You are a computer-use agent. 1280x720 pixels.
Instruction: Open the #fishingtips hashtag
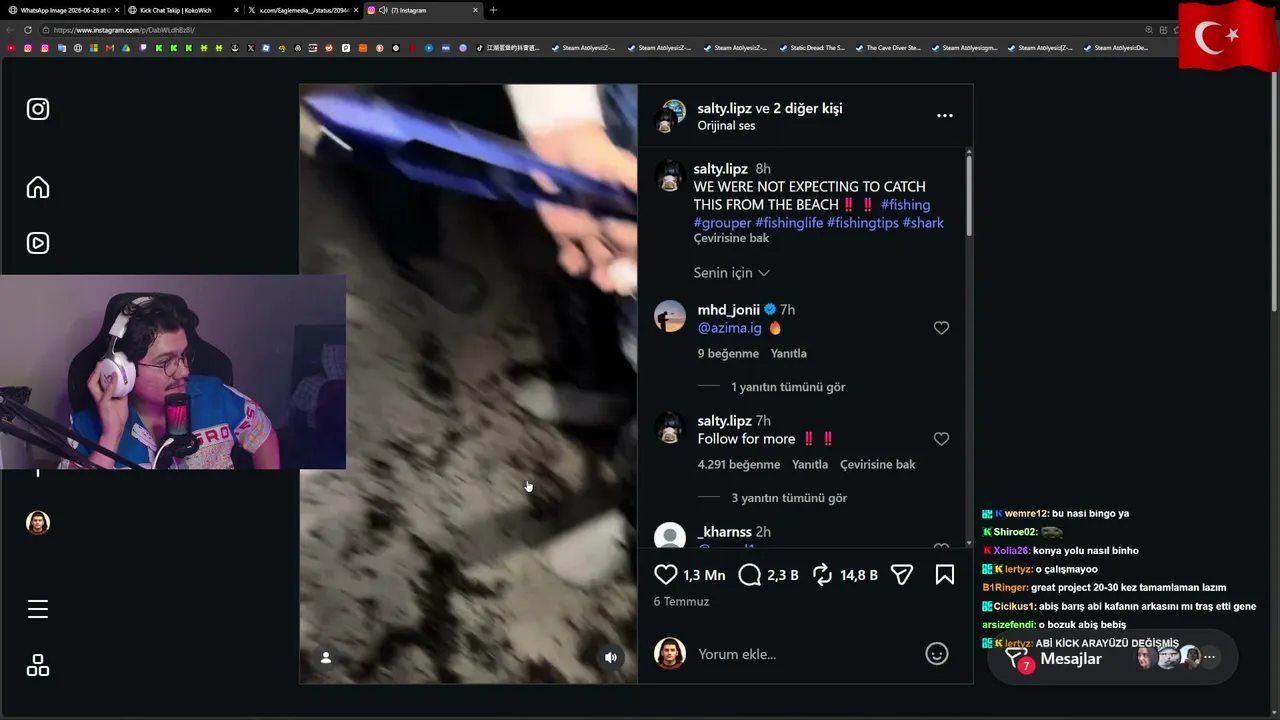(x=863, y=223)
